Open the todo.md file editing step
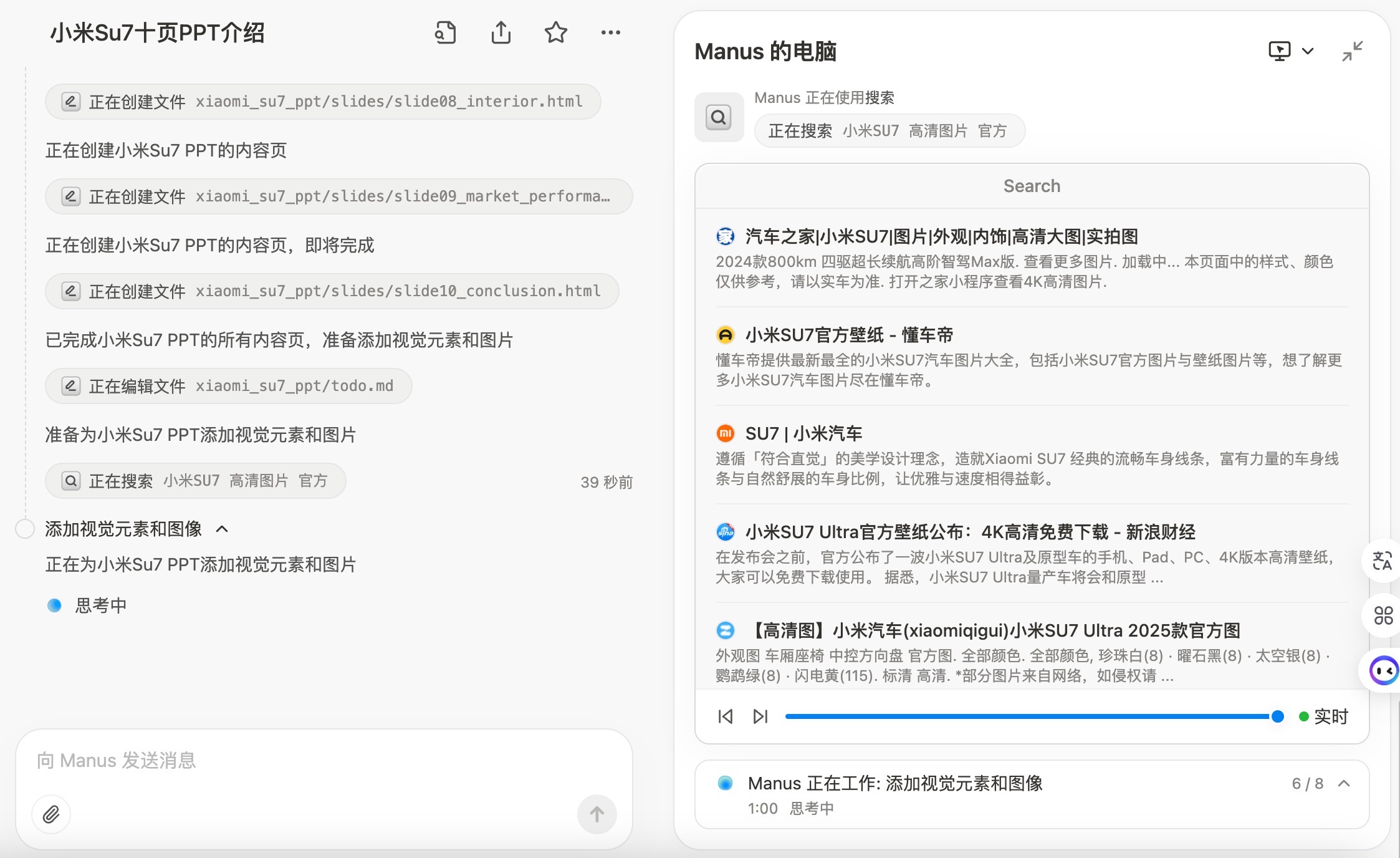Screen dimensions: 1400x858 [x=228, y=386]
